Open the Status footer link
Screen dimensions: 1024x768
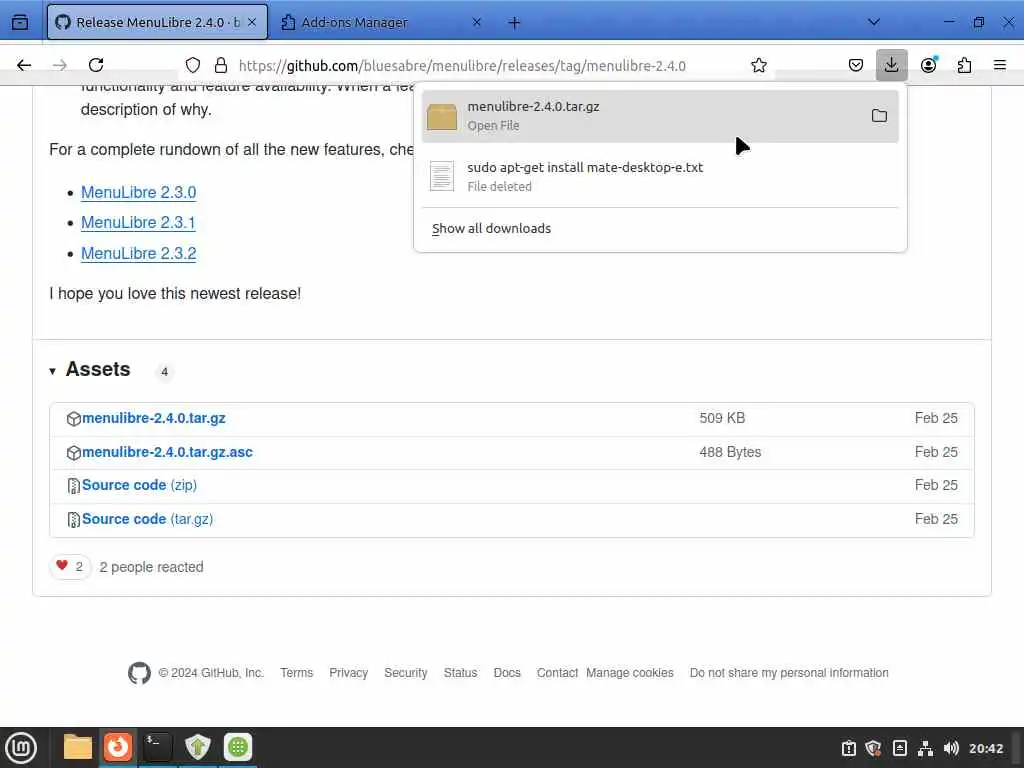[x=460, y=673]
